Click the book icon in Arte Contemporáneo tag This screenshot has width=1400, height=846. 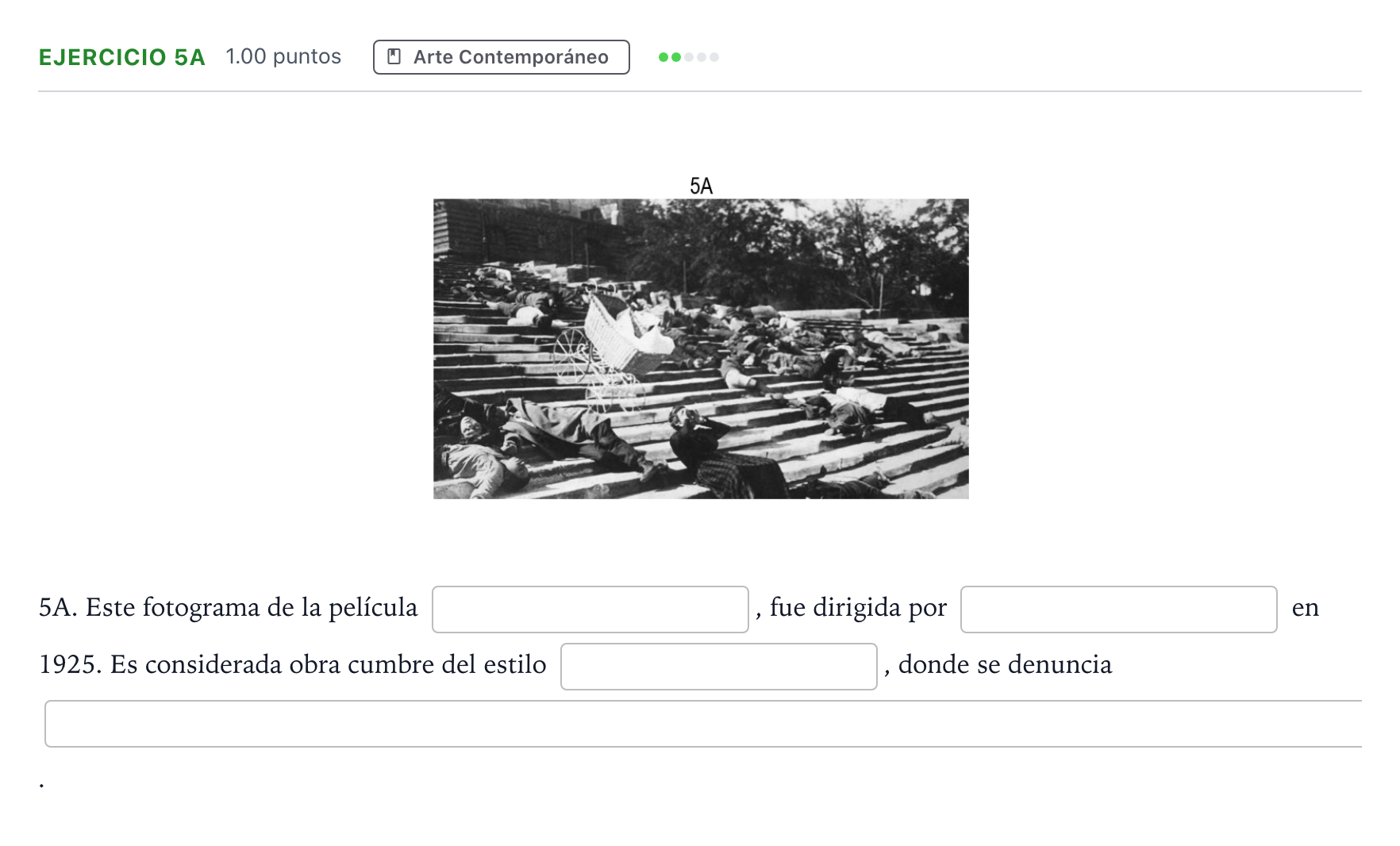[x=394, y=57]
